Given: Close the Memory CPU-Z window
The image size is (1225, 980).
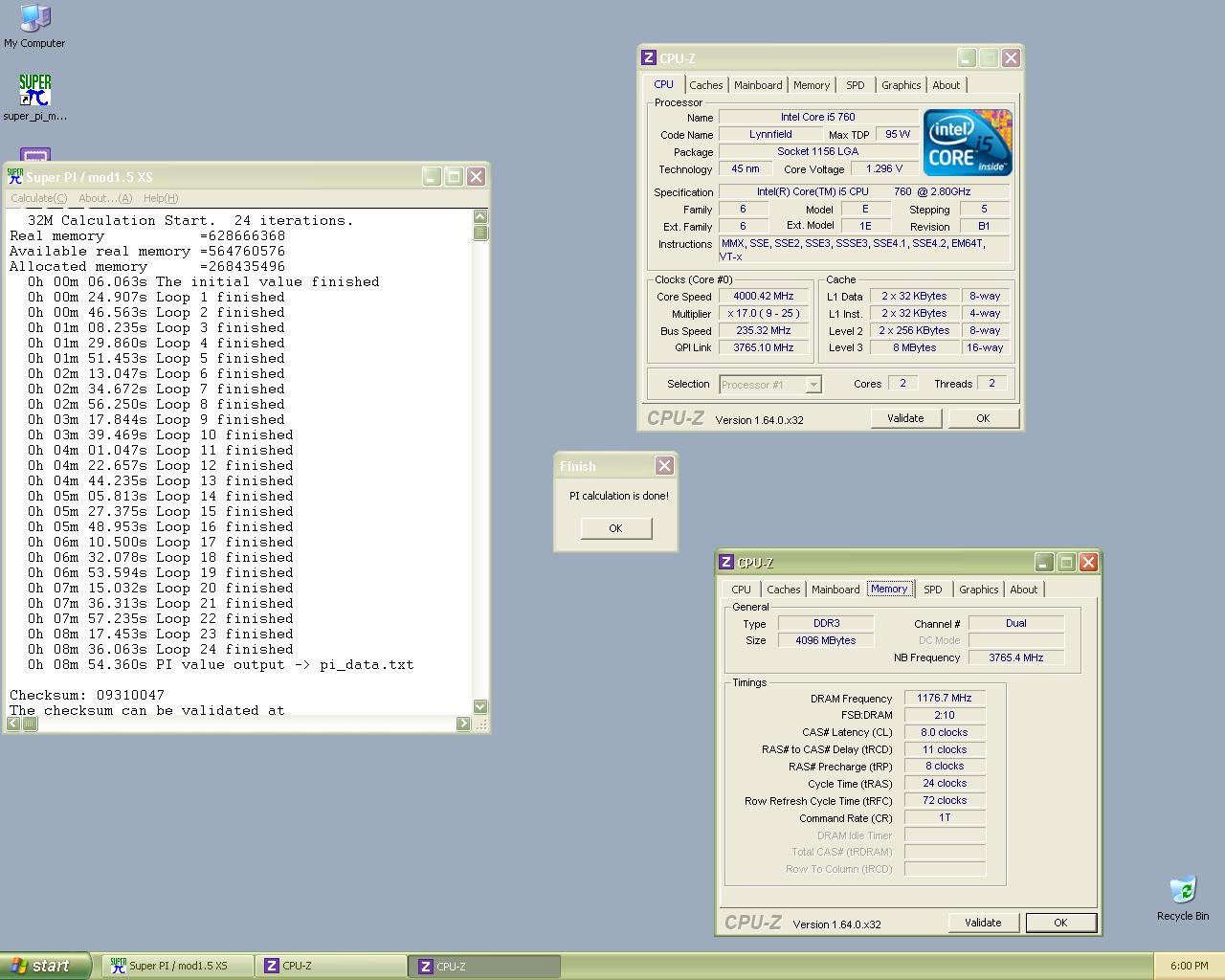Looking at the screenshot, I should click(x=1088, y=563).
